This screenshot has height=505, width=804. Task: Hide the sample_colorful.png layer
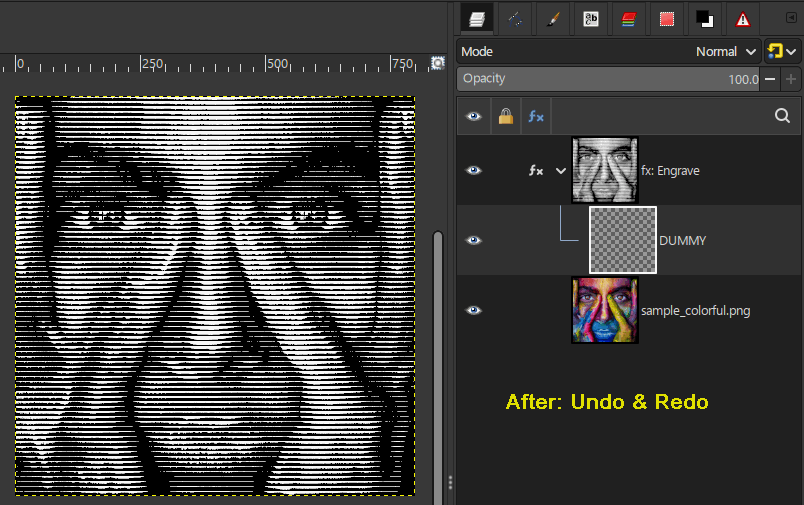point(473,310)
